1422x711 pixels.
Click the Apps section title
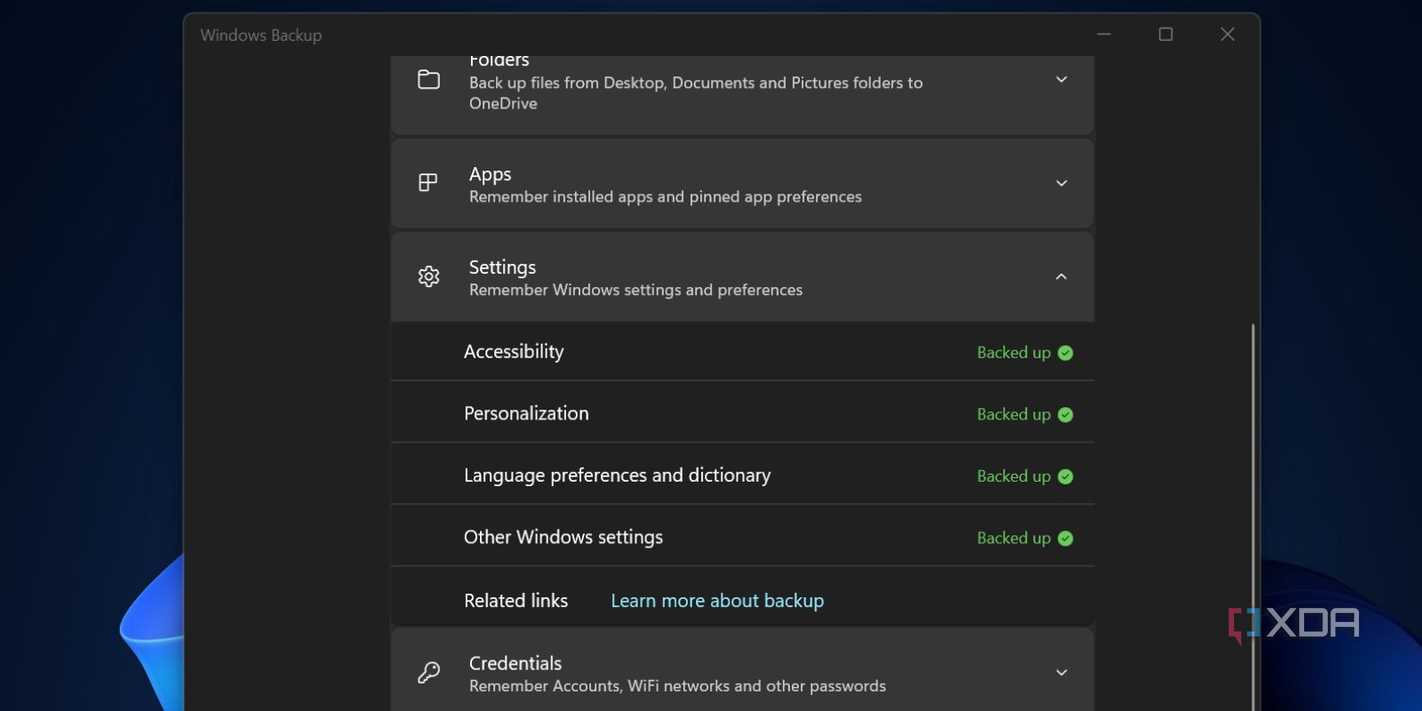pos(490,174)
